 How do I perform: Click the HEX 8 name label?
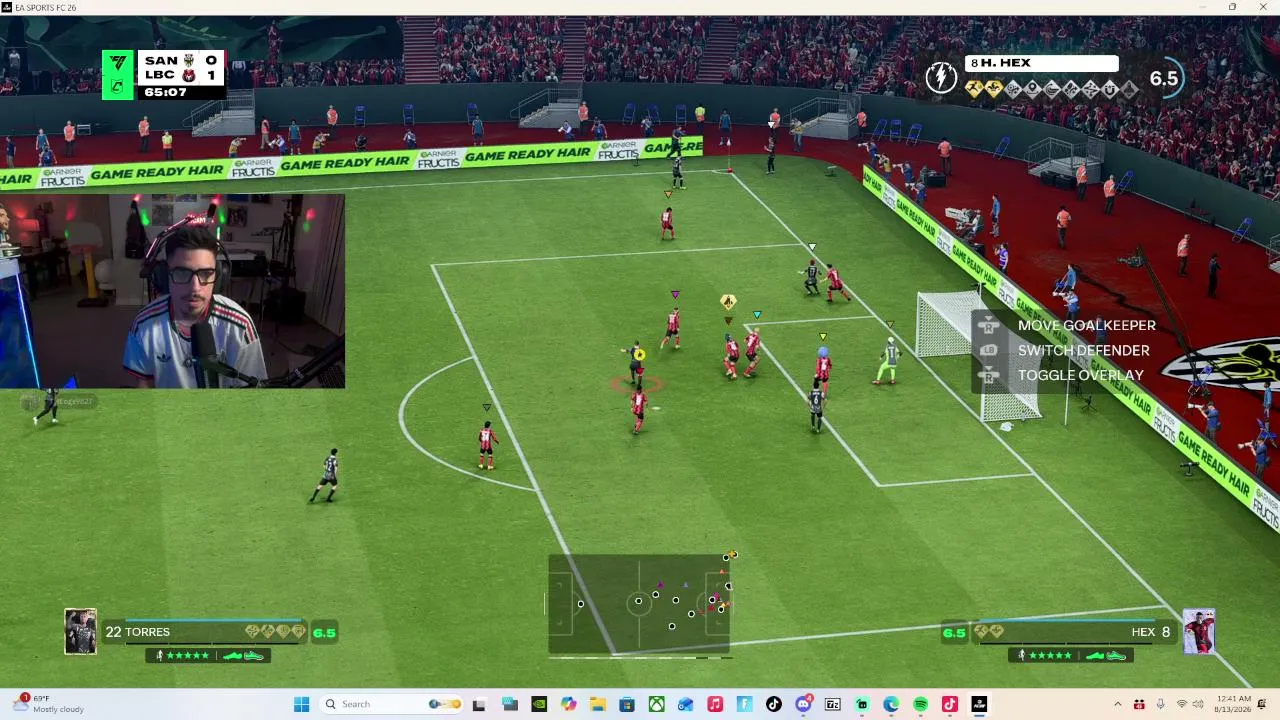pyautogui.click(x=1151, y=632)
